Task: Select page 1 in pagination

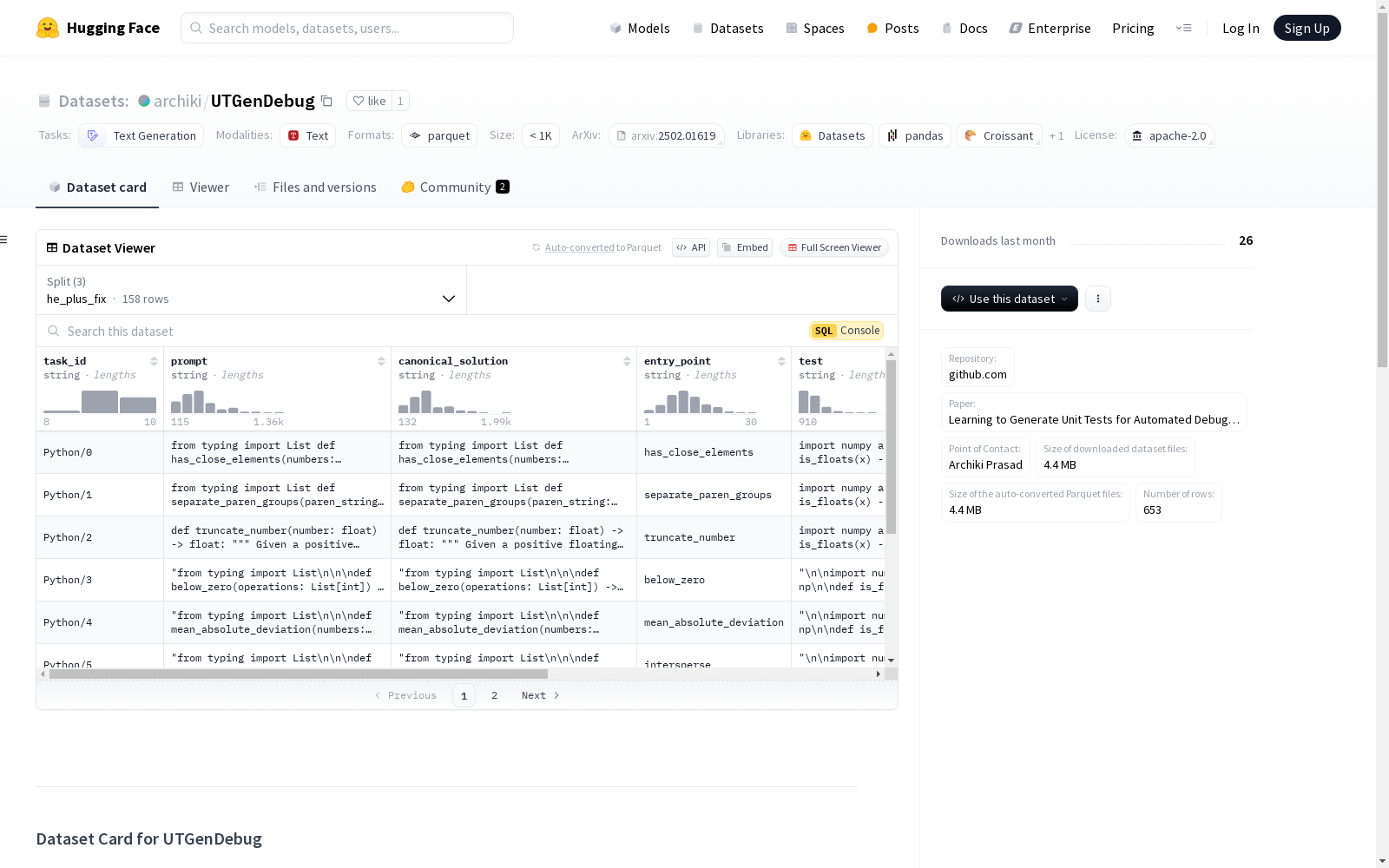Action: (x=464, y=695)
